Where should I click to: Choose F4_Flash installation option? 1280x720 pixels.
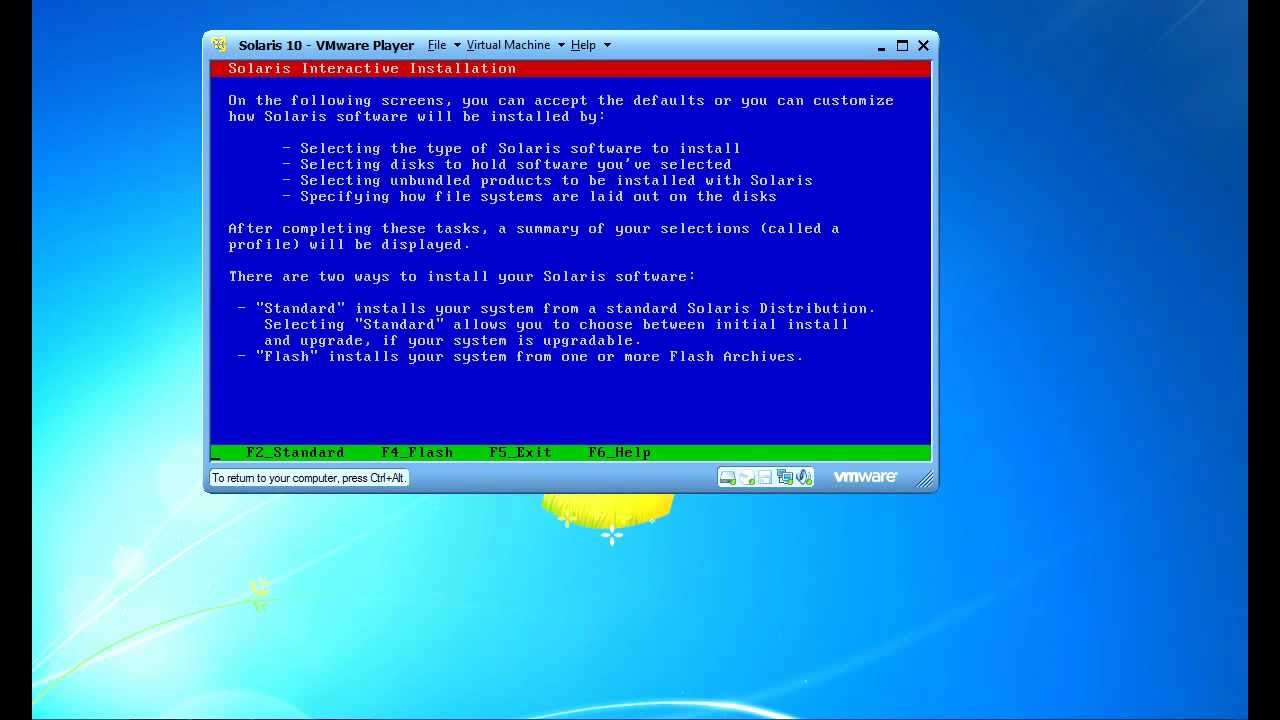pyautogui.click(x=417, y=452)
